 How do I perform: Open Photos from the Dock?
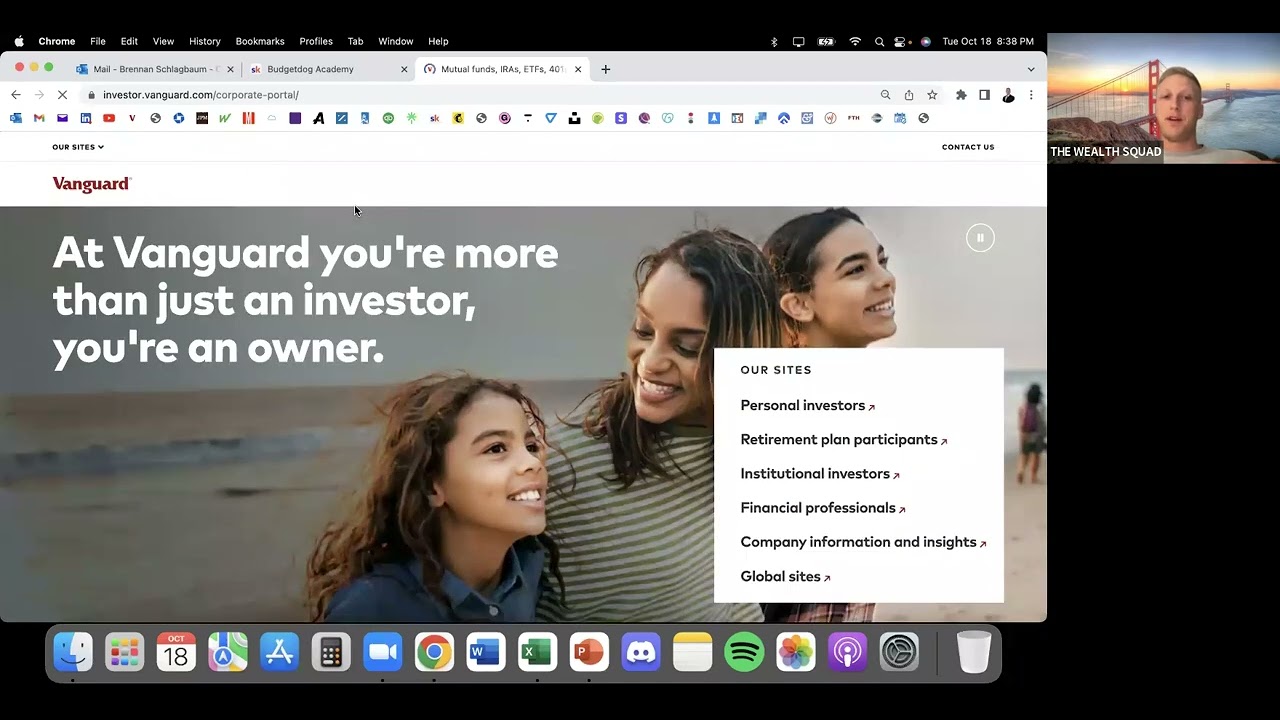coord(796,653)
